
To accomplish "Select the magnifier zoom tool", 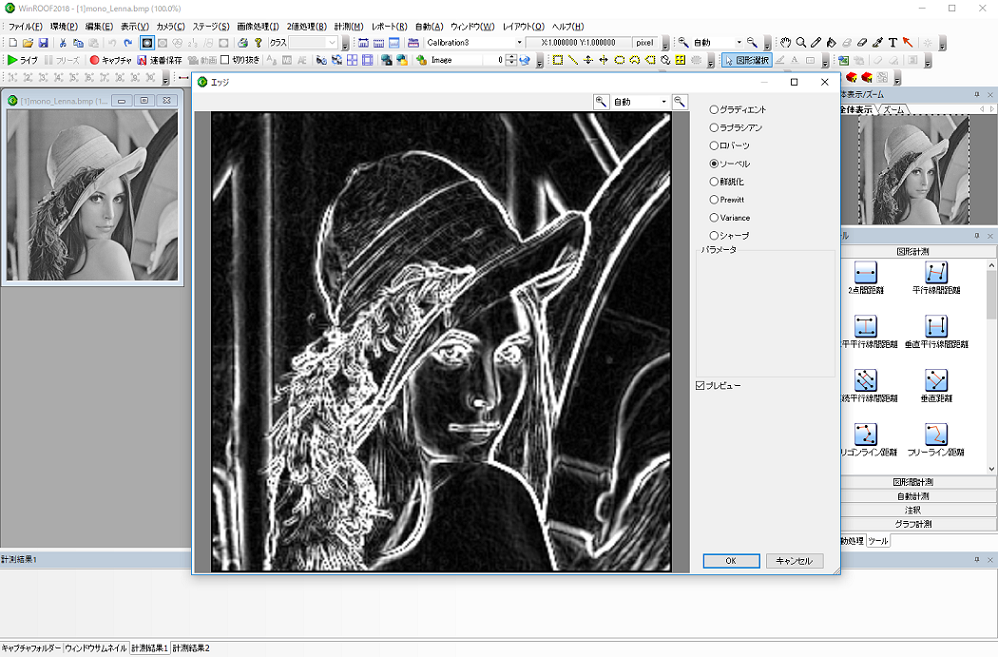I will 801,43.
